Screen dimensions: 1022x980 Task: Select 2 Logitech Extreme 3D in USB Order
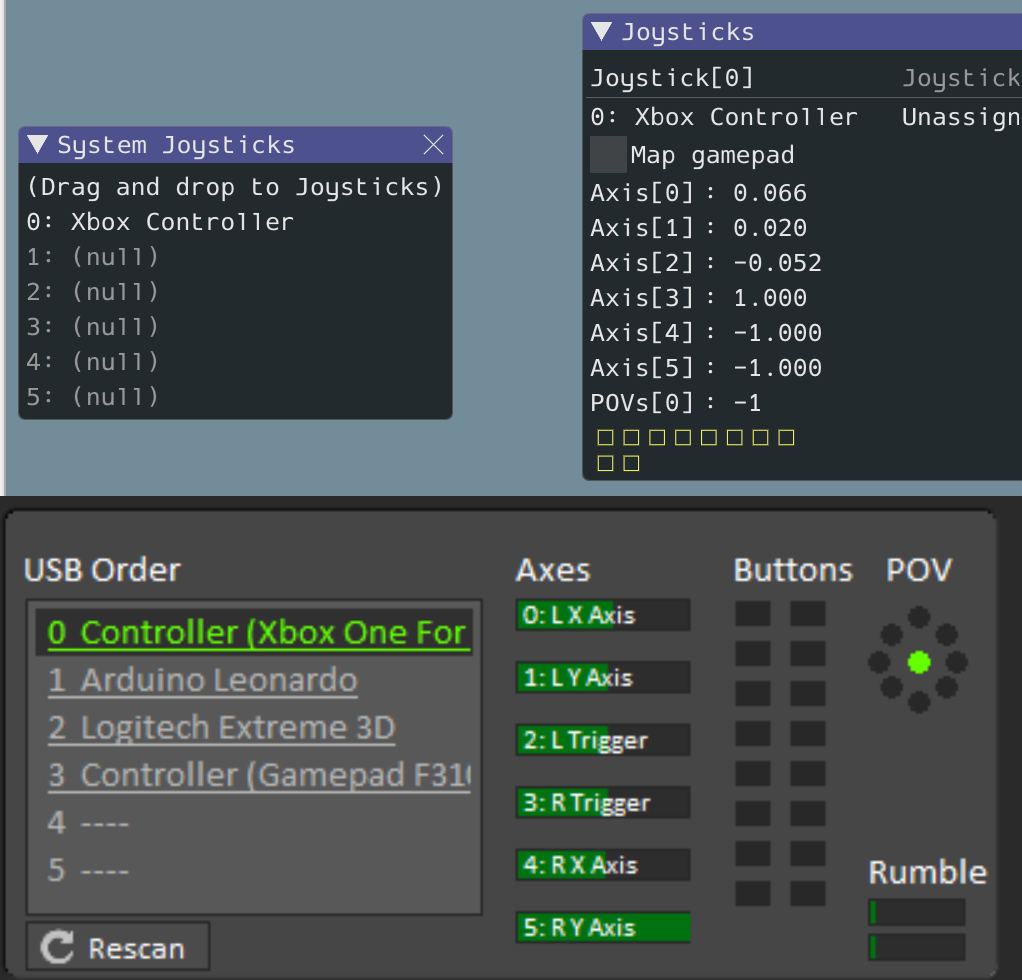(x=220, y=727)
